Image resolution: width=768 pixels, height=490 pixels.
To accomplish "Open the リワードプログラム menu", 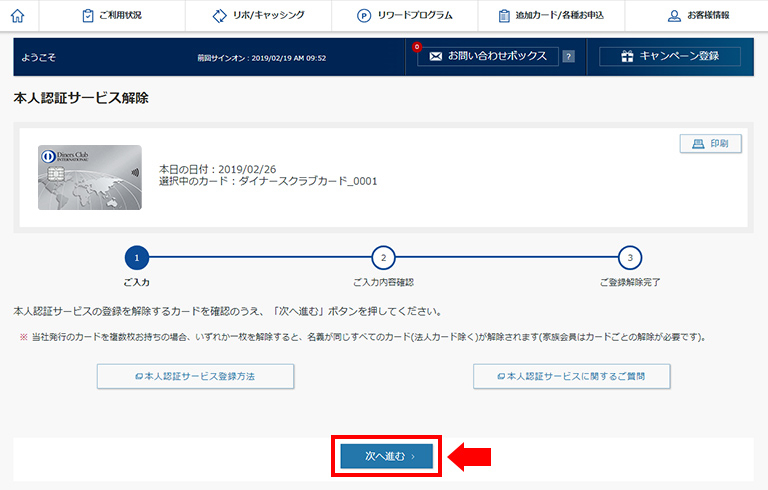I will point(405,16).
